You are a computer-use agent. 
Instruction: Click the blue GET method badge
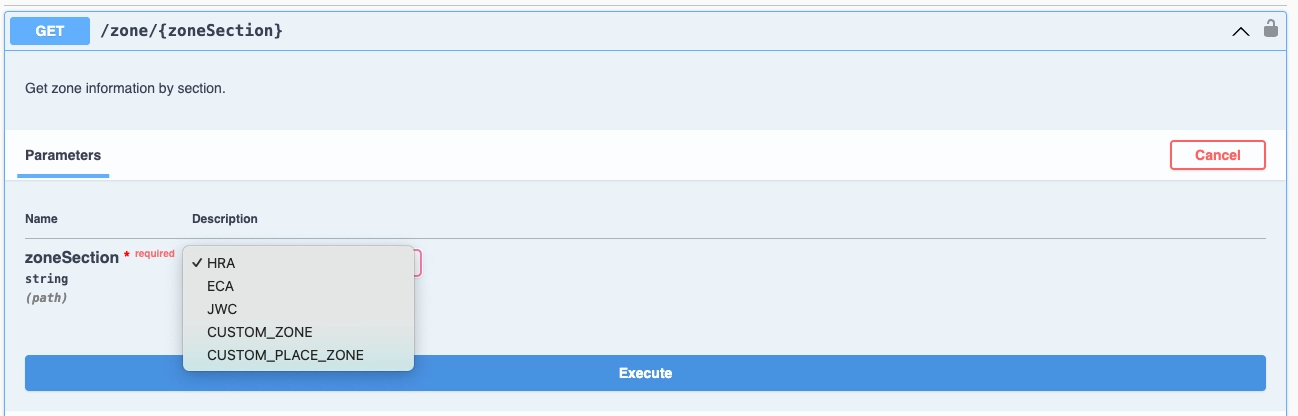tap(50, 31)
